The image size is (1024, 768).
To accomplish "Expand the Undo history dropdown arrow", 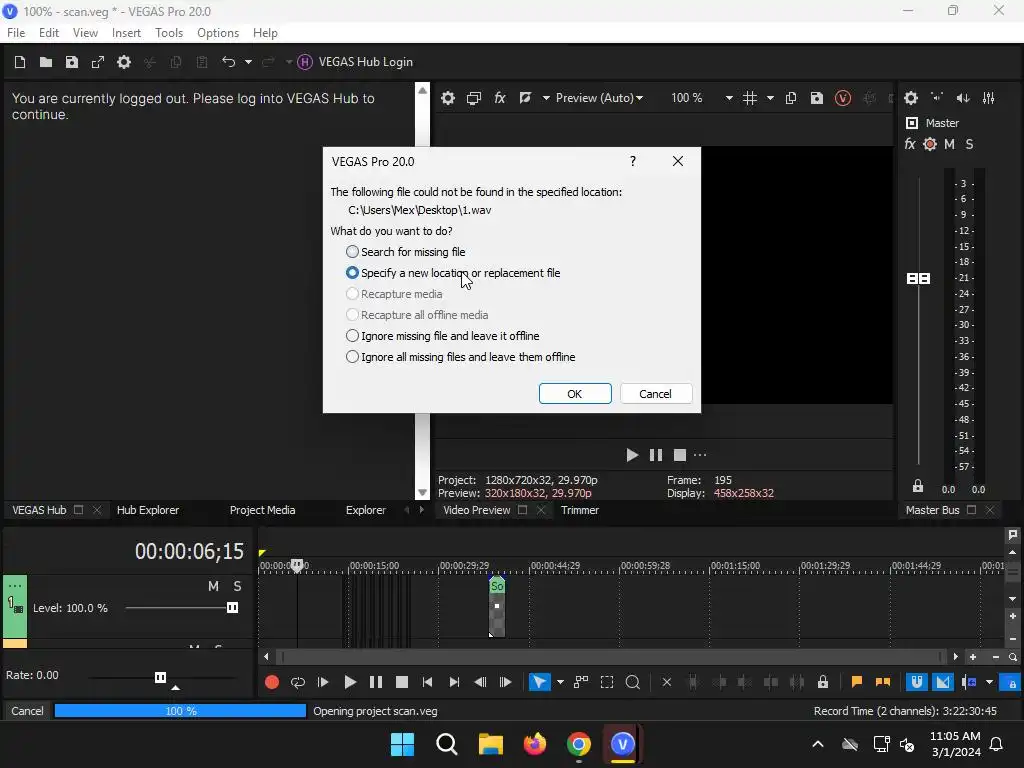I will 248,62.
